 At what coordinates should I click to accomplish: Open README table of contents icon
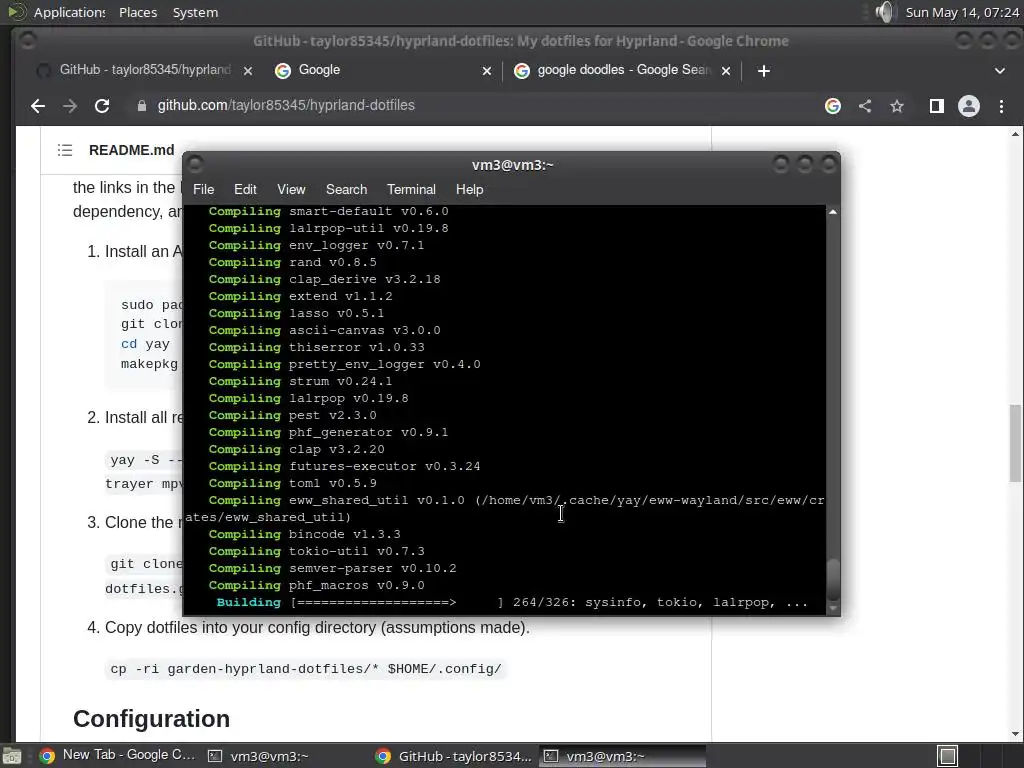[65, 150]
